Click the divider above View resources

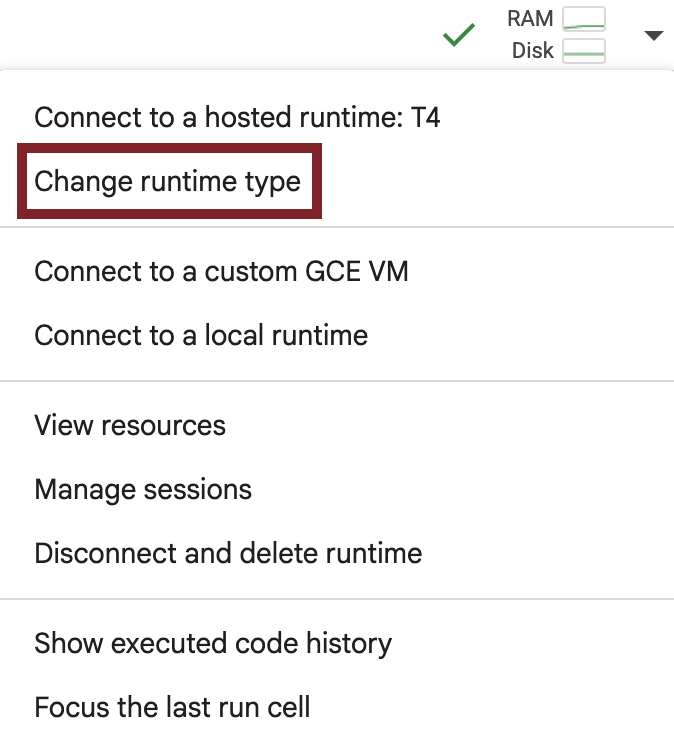pyautogui.click(x=337, y=381)
